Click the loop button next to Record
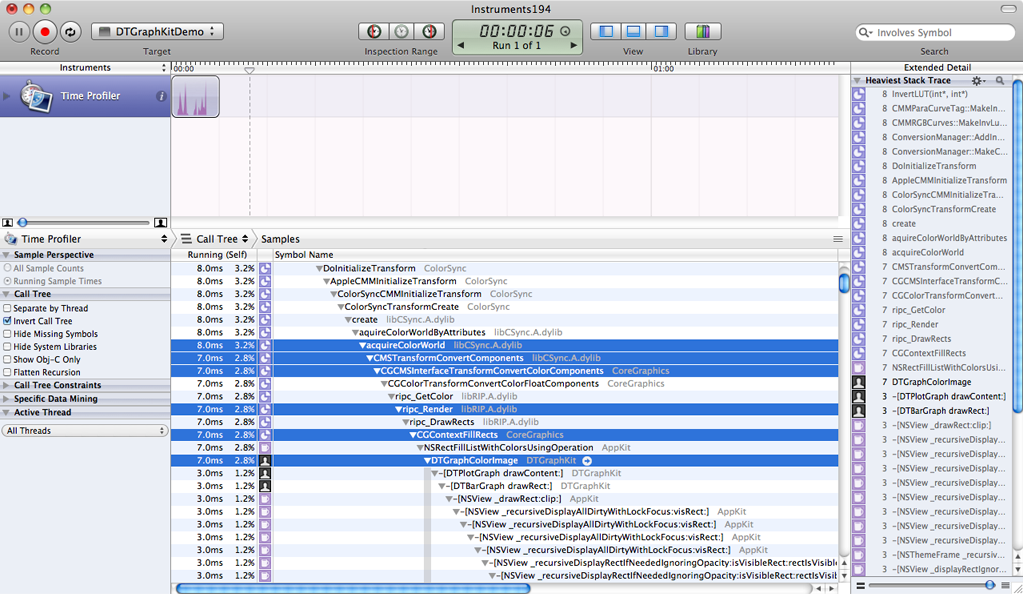 click(x=70, y=32)
